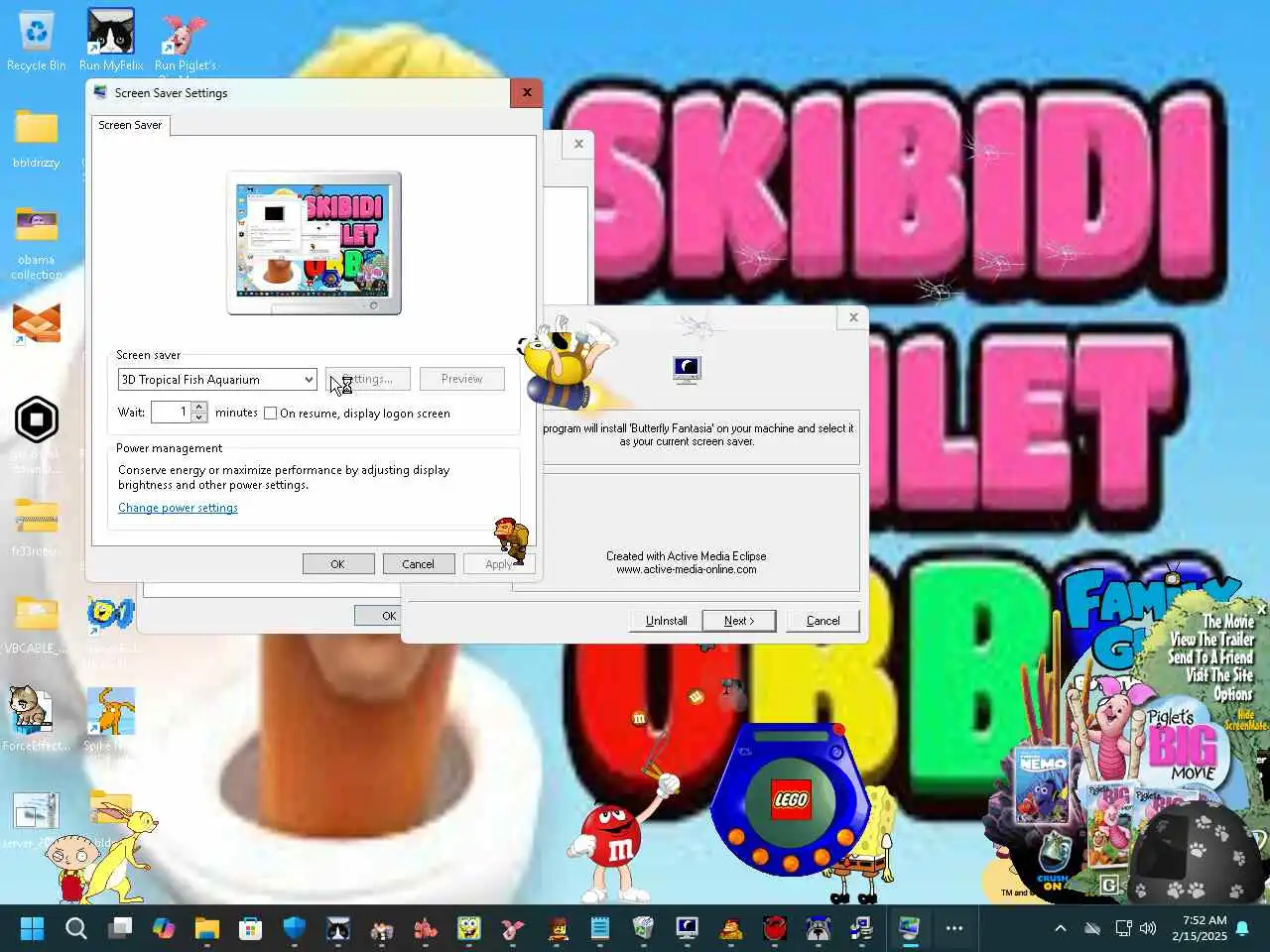Image resolution: width=1270 pixels, height=952 pixels.
Task: Click Hide ScreenMate in Piglet menu
Action: 1246,720
